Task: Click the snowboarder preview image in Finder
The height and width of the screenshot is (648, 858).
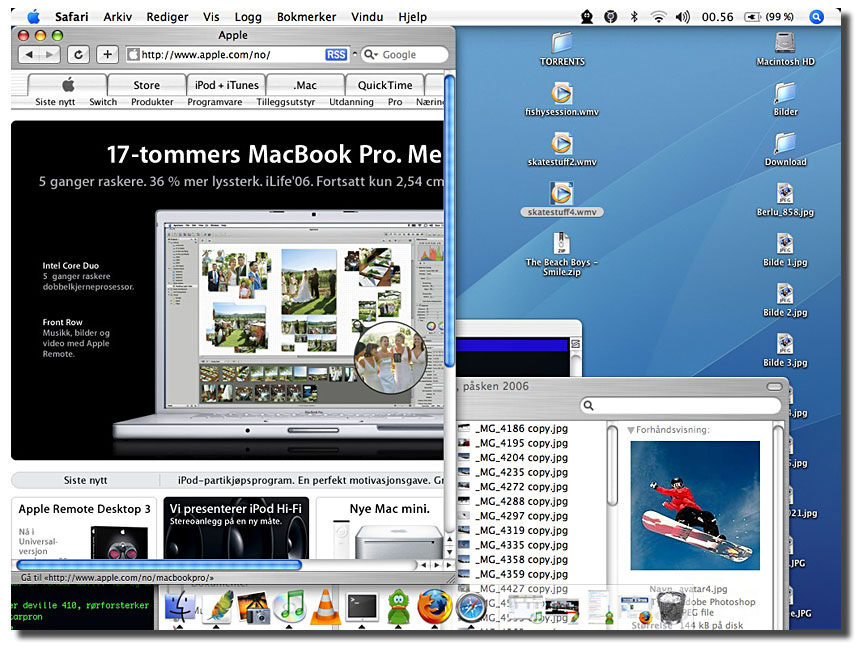Action: pyautogui.click(x=695, y=505)
